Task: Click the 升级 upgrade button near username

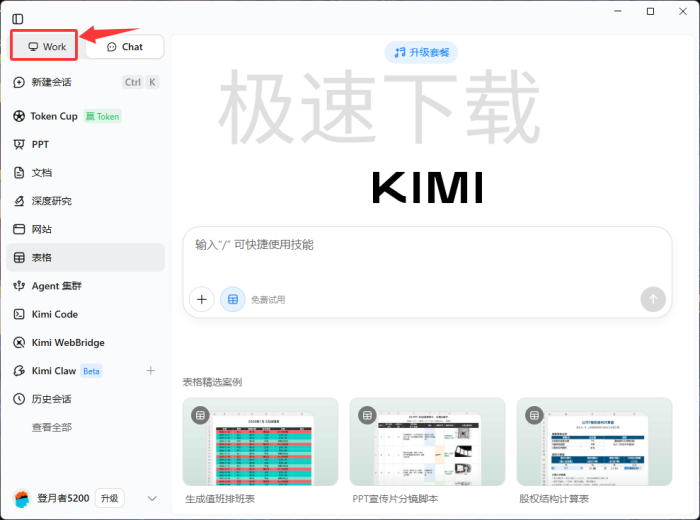Action: [109, 498]
